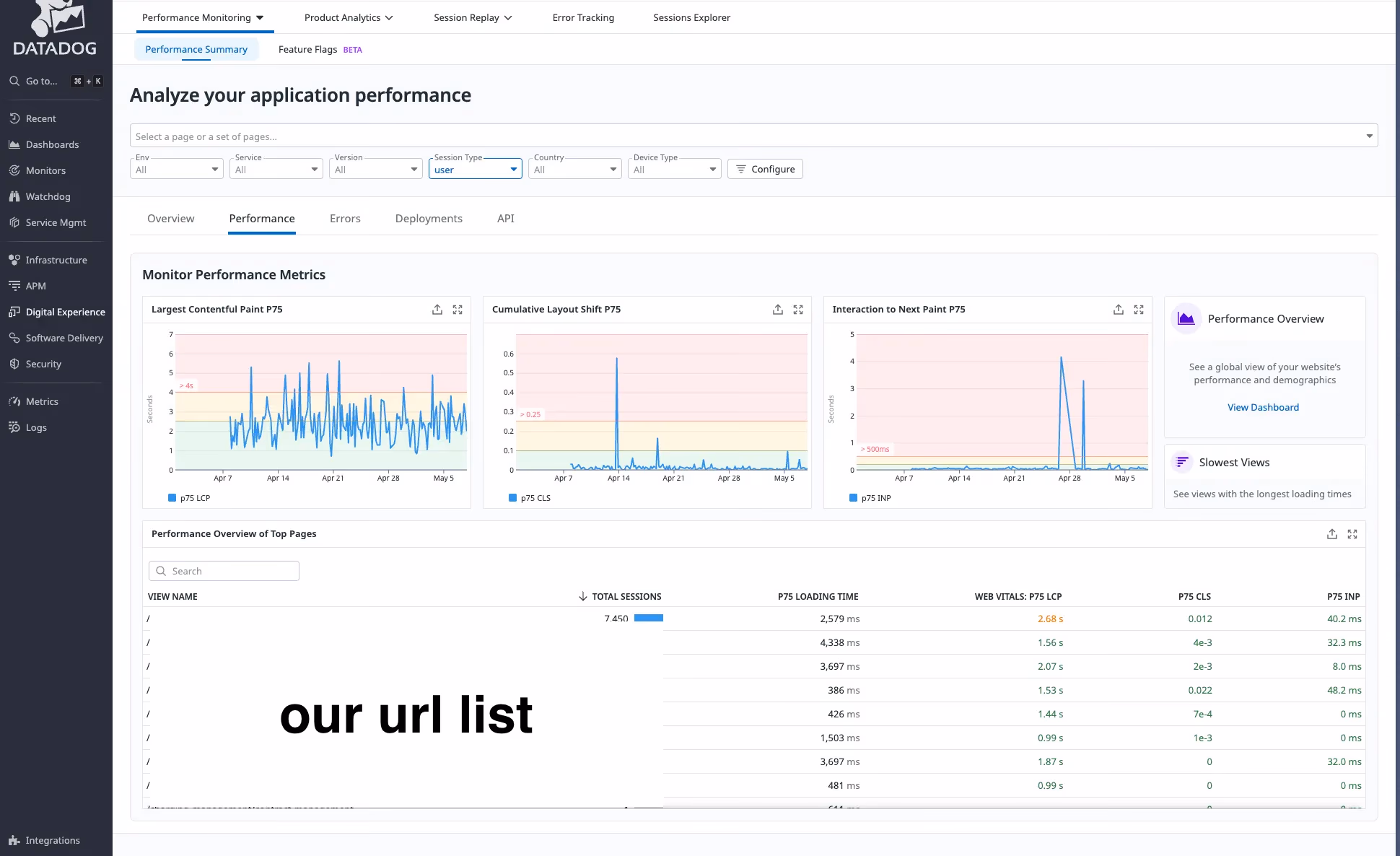Open Integrations at the sidebar bottom
This screenshot has width=1400, height=856.
pyautogui.click(x=53, y=840)
